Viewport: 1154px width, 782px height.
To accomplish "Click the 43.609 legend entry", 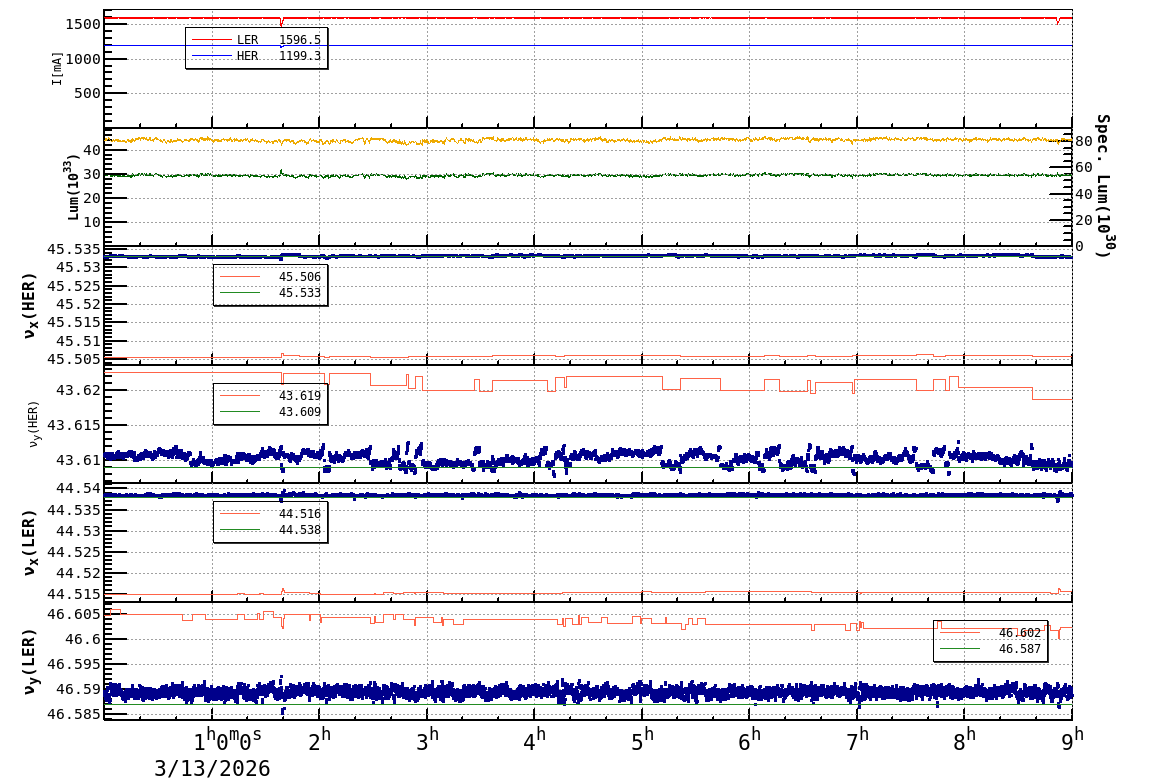I will [x=270, y=412].
